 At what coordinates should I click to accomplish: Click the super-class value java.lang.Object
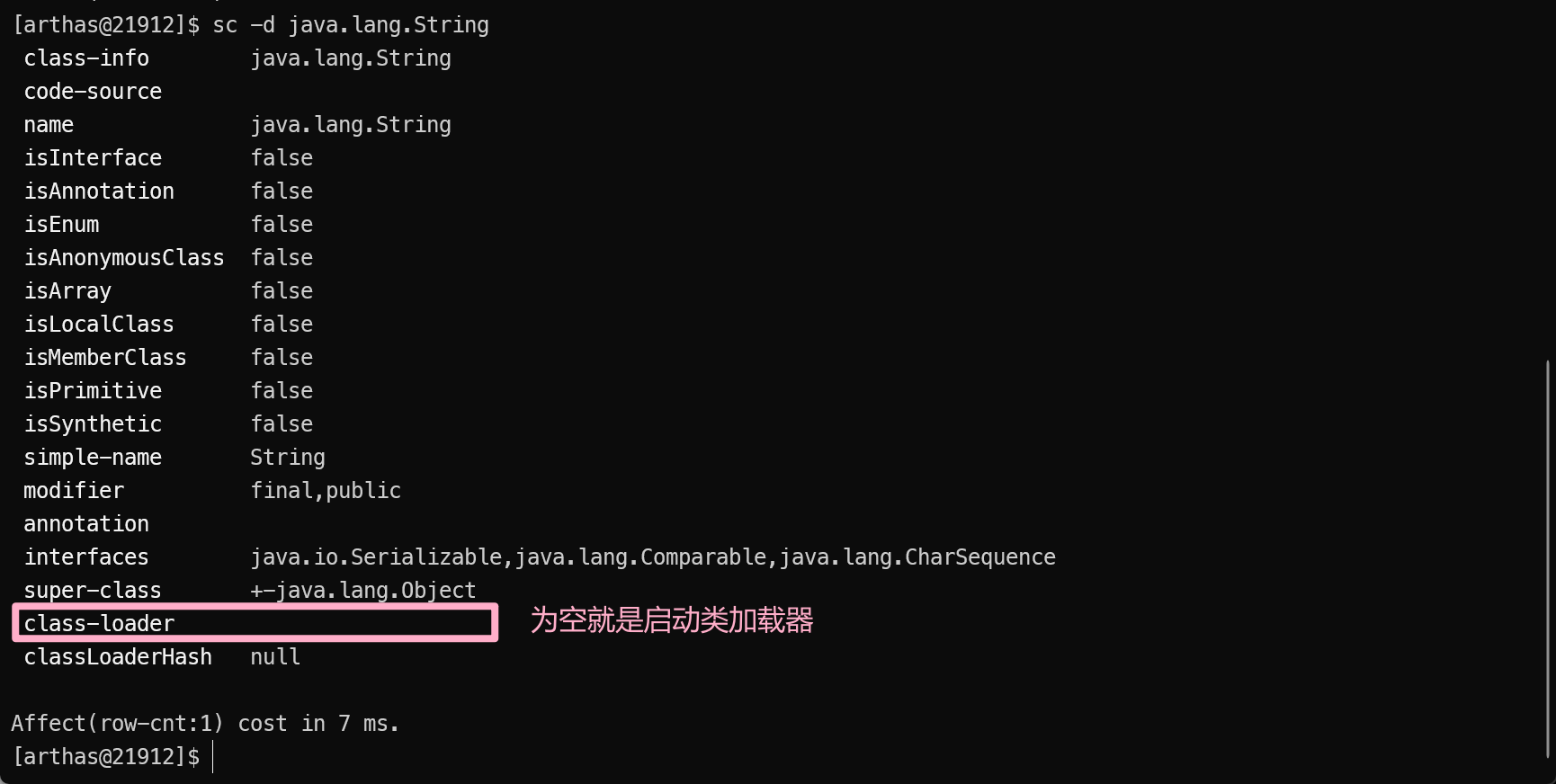pyautogui.click(x=375, y=591)
